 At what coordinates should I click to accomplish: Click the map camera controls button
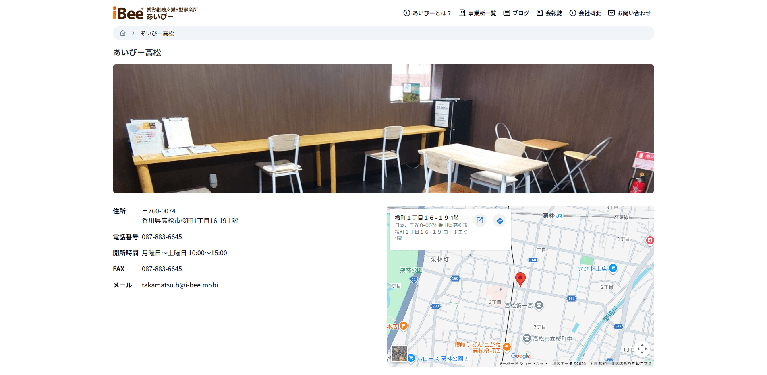coord(642,349)
